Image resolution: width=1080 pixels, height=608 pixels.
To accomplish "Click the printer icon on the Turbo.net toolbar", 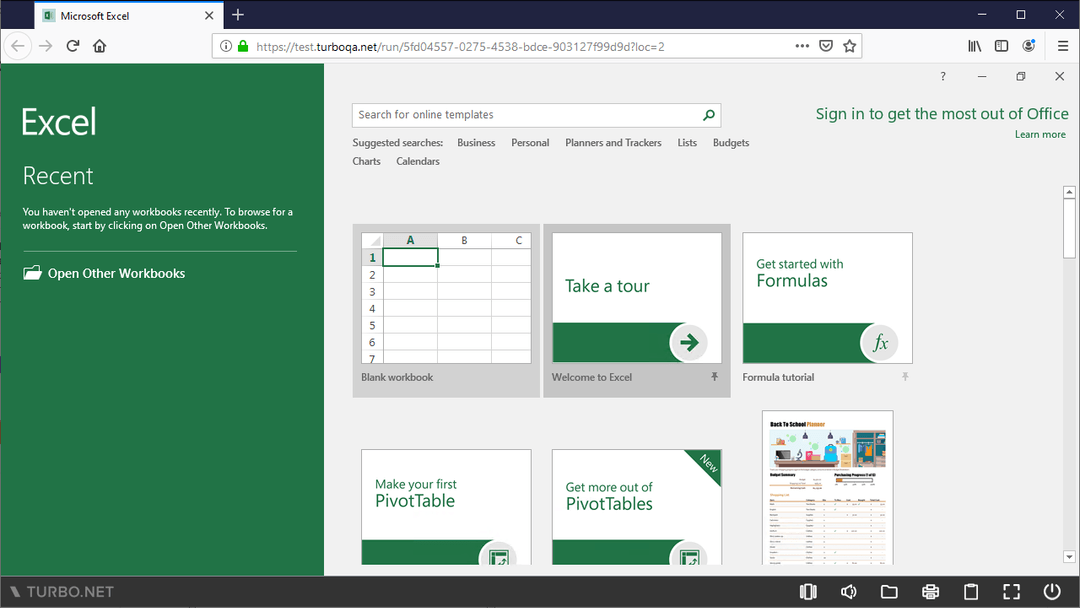I will pyautogui.click(x=930, y=591).
